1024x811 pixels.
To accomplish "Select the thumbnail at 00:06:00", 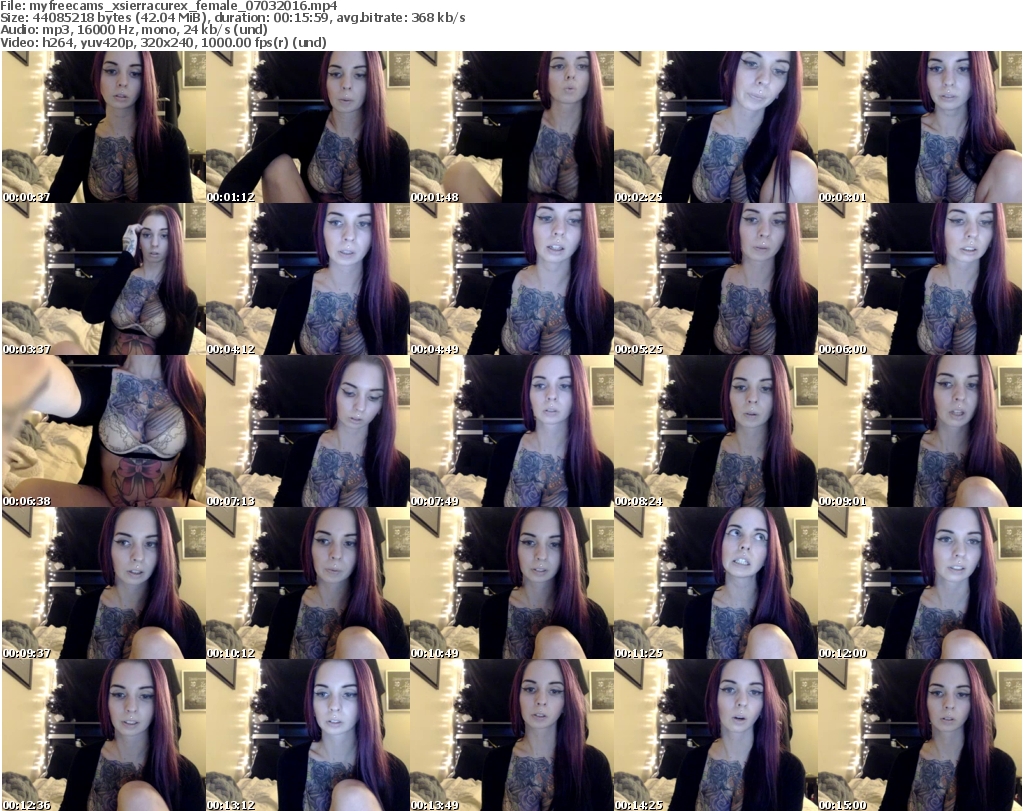I will (919, 279).
